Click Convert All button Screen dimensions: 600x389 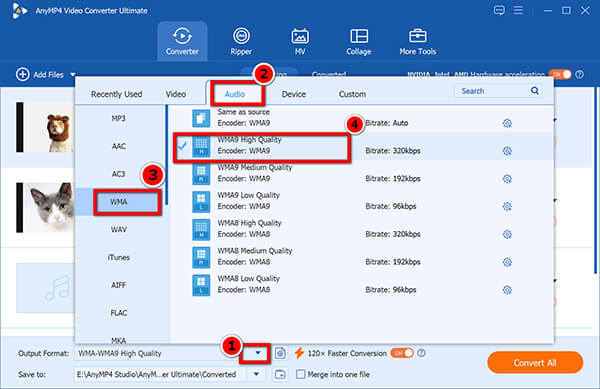coord(535,363)
